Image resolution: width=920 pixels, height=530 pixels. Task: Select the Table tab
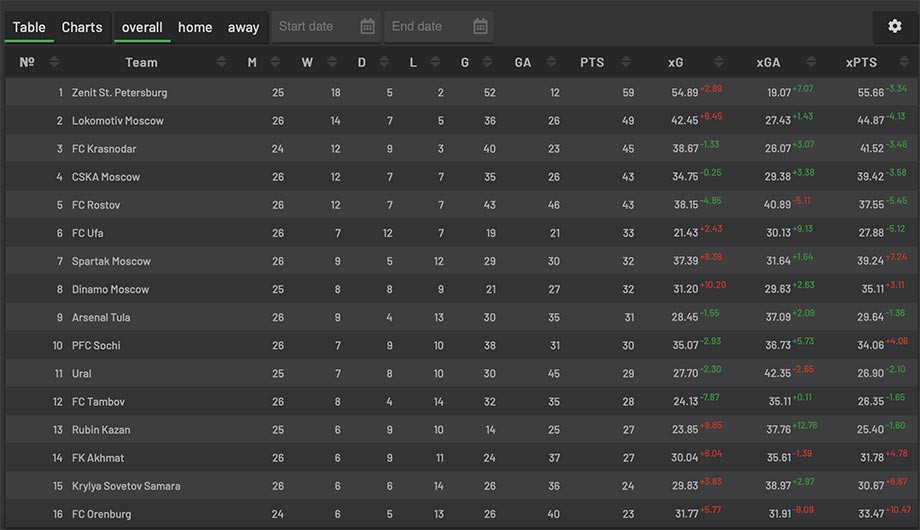(29, 28)
